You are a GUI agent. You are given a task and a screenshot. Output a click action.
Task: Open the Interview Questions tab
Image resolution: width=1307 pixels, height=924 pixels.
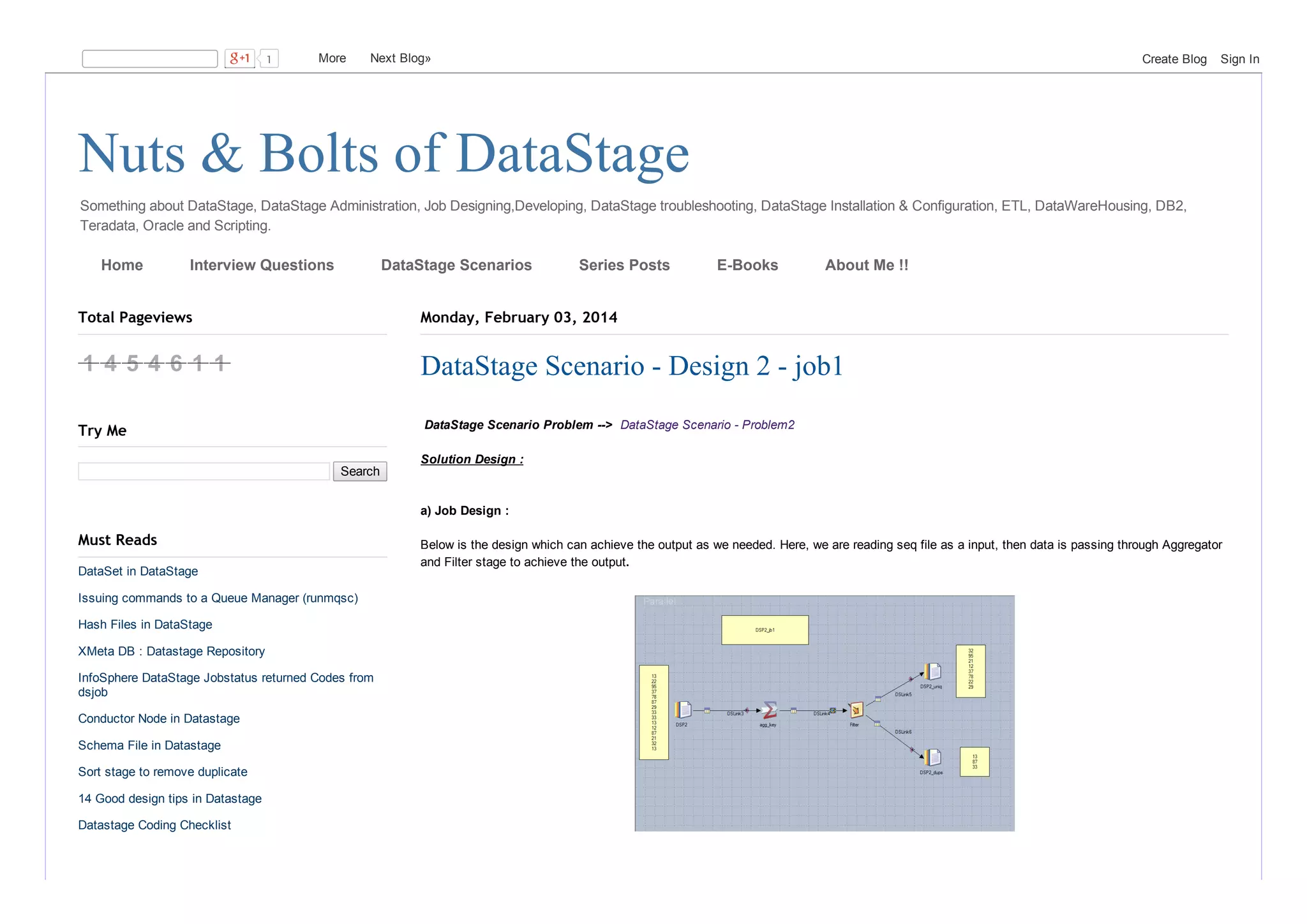(x=262, y=265)
